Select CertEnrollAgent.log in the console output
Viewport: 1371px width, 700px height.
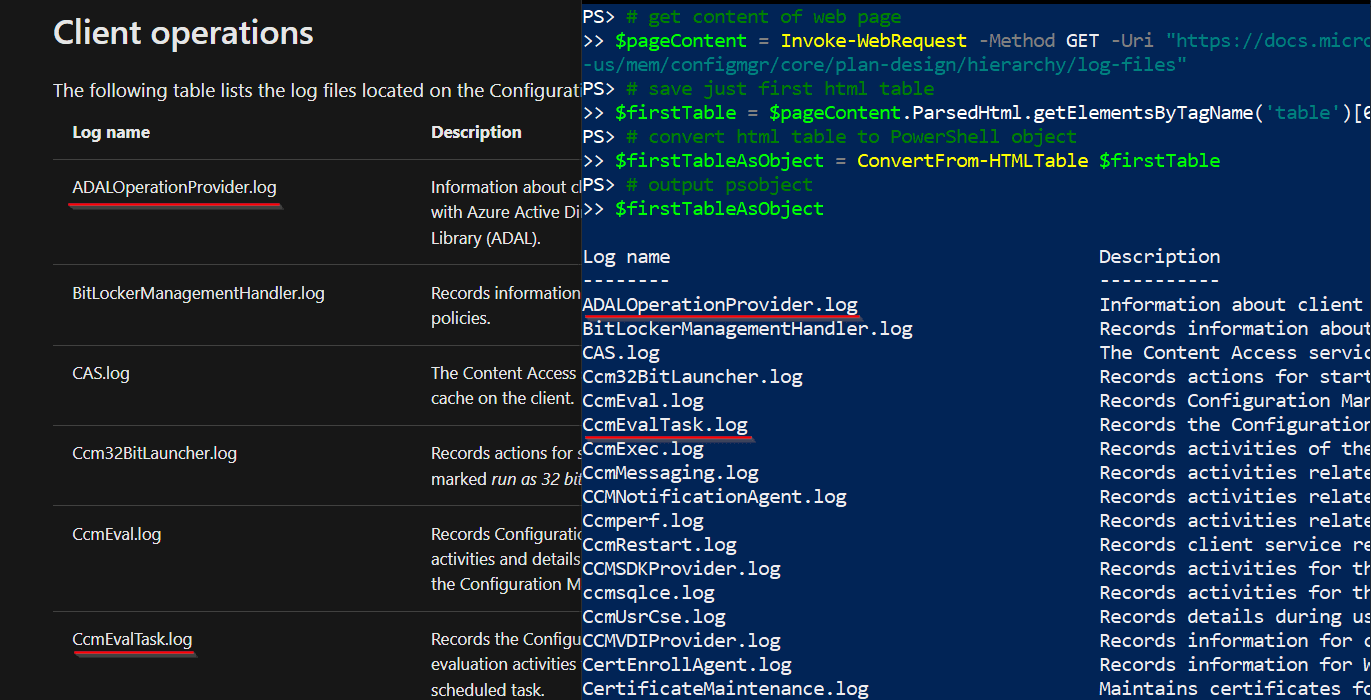[686, 665]
